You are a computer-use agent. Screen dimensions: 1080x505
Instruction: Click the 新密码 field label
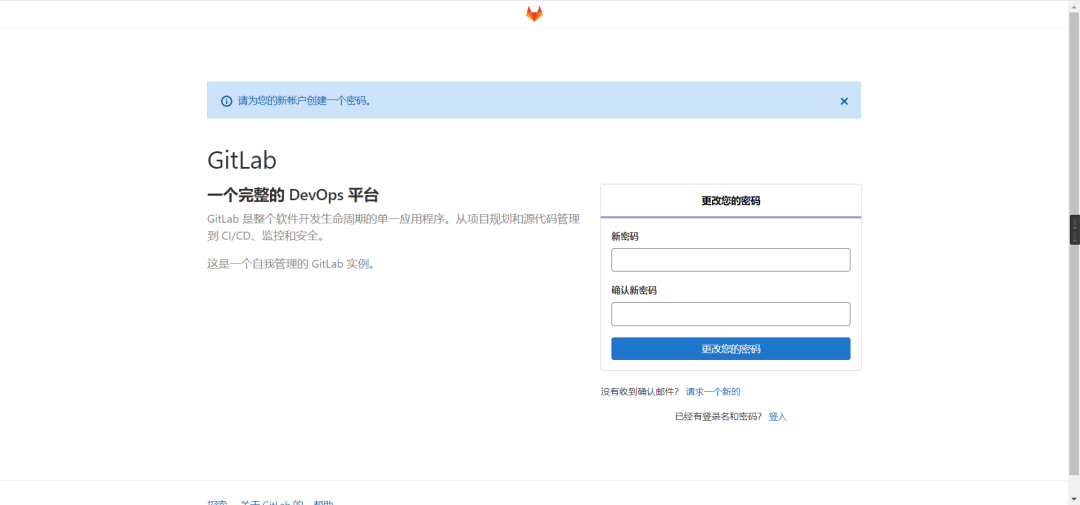(x=625, y=236)
